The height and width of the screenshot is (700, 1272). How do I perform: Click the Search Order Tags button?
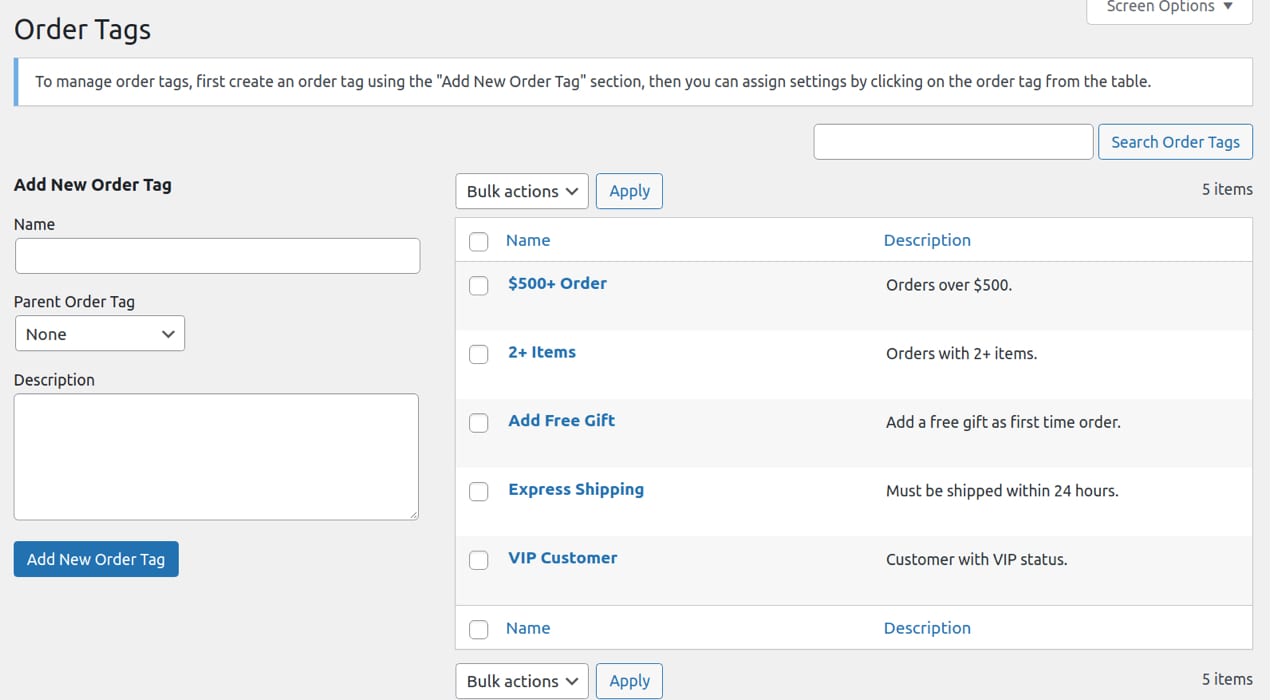[x=1175, y=142]
